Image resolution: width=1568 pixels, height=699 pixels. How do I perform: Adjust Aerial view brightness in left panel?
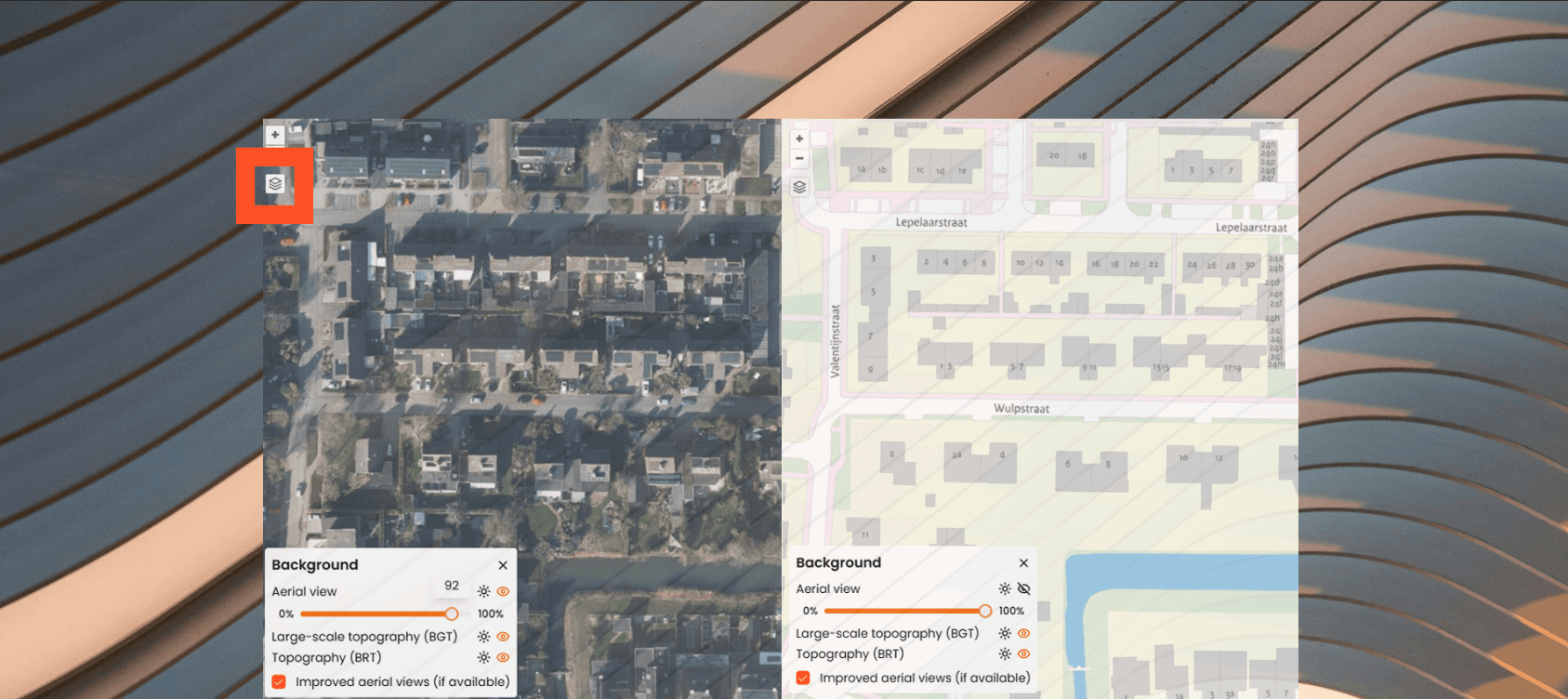click(x=483, y=591)
